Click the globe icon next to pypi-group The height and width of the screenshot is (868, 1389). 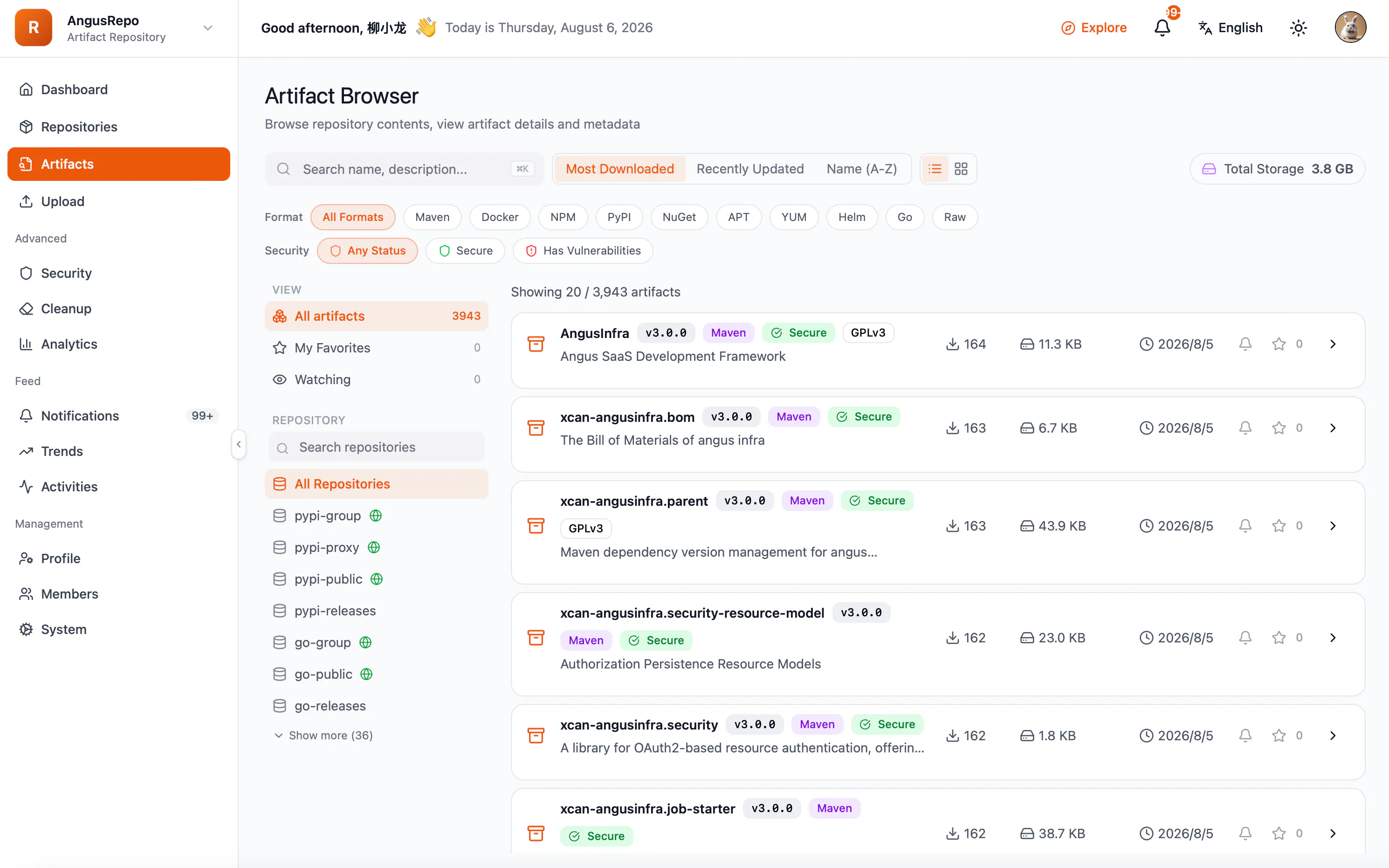click(375, 516)
